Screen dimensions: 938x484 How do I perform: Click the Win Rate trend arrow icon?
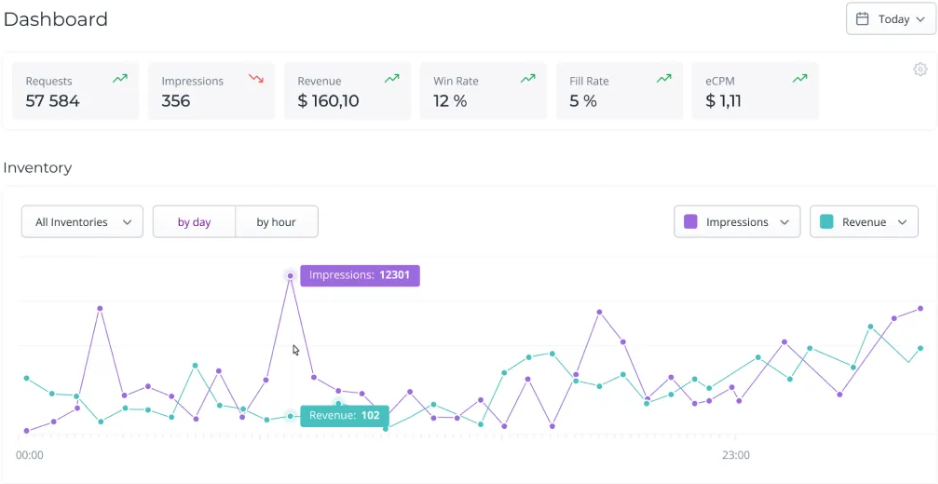[x=528, y=78]
